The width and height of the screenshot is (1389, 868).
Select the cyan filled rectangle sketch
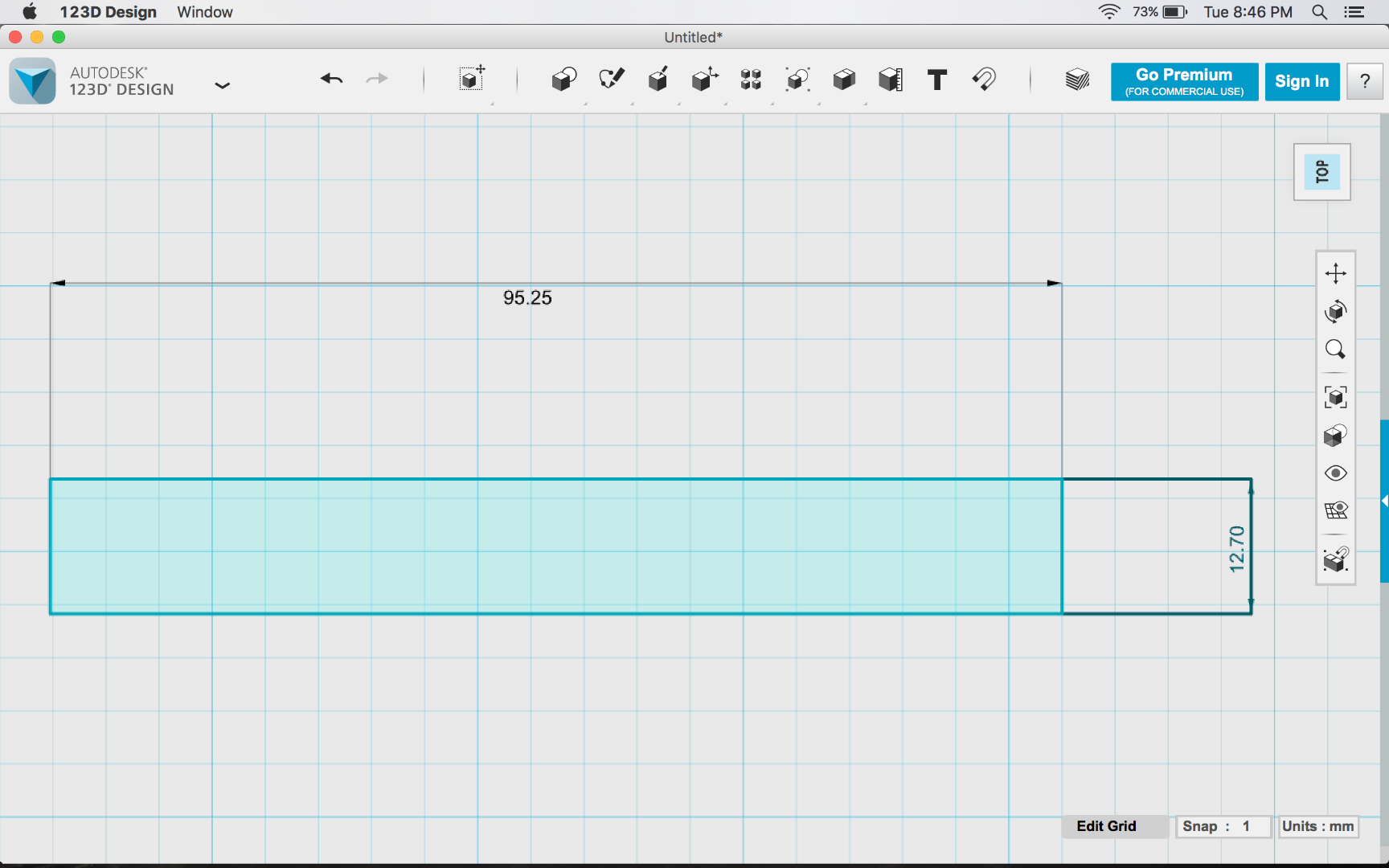pos(556,547)
